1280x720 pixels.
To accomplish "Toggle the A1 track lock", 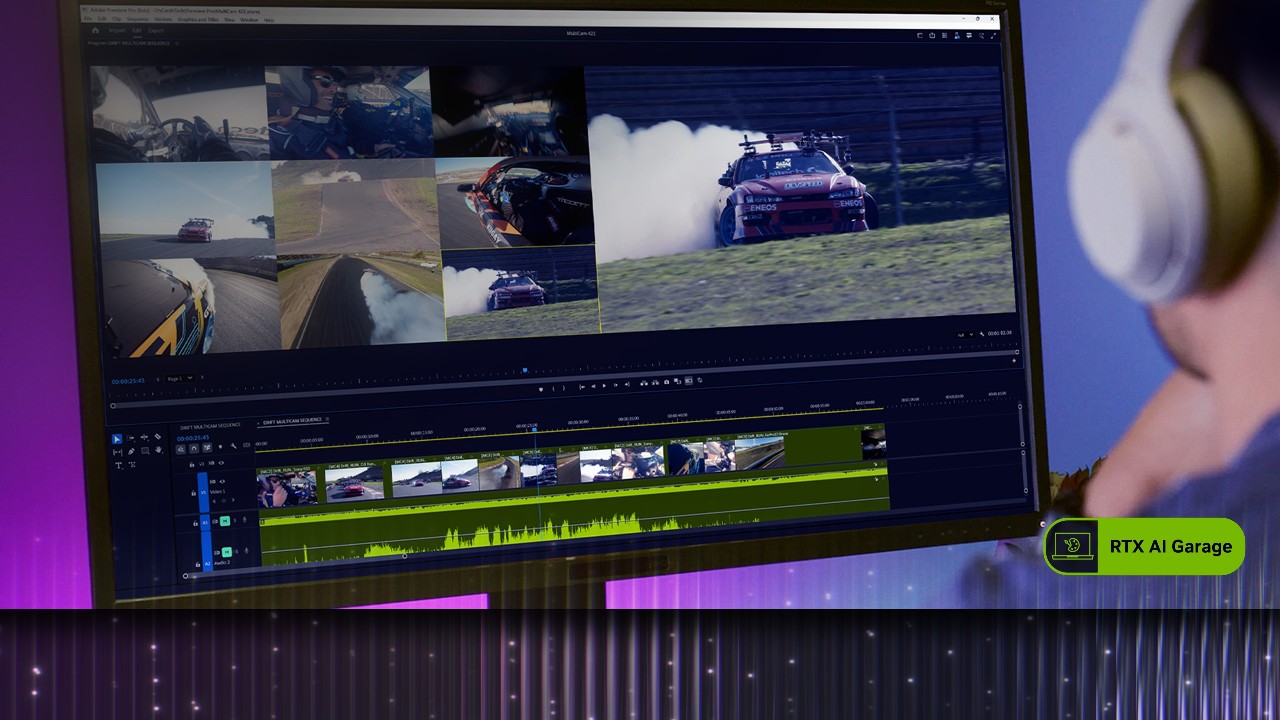I will [195, 523].
